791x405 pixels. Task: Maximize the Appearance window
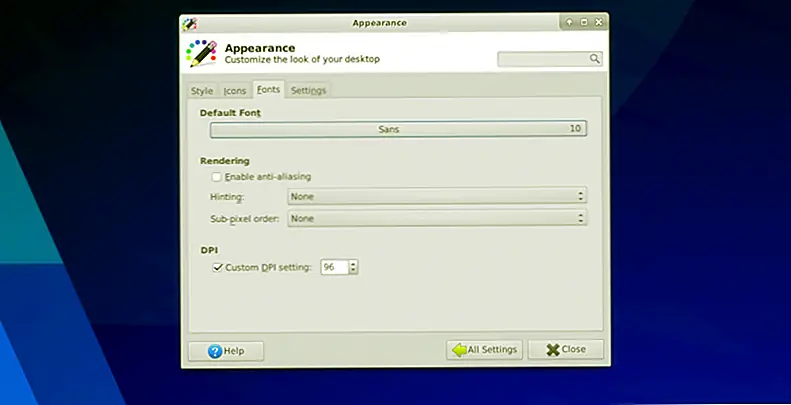(x=584, y=22)
